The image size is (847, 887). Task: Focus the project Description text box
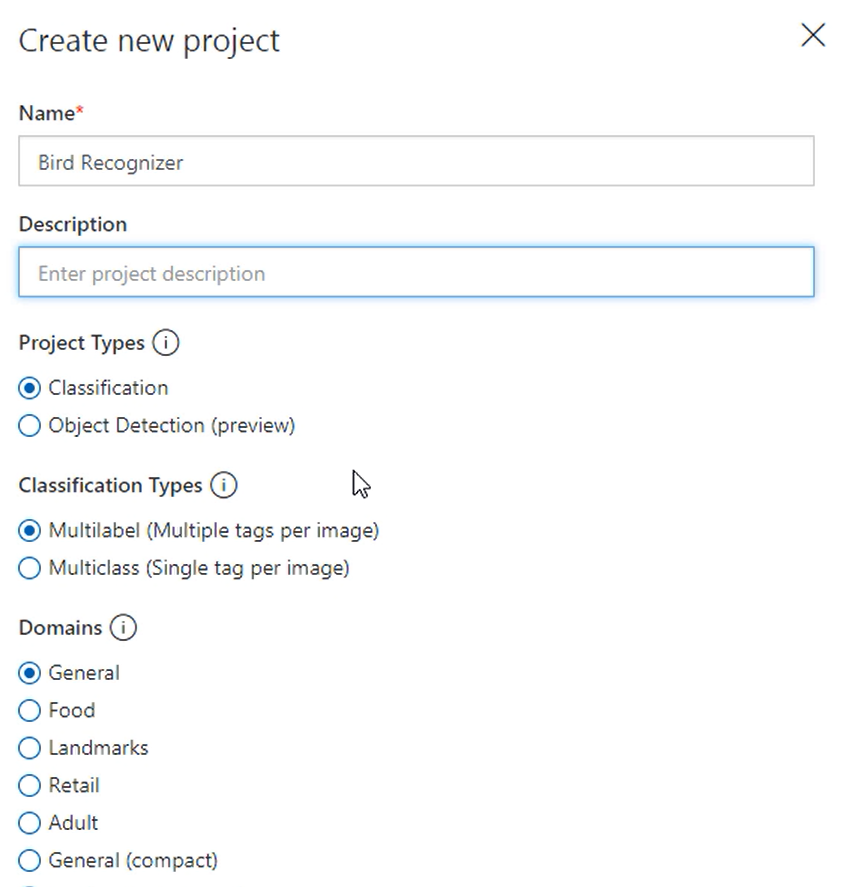tap(416, 272)
